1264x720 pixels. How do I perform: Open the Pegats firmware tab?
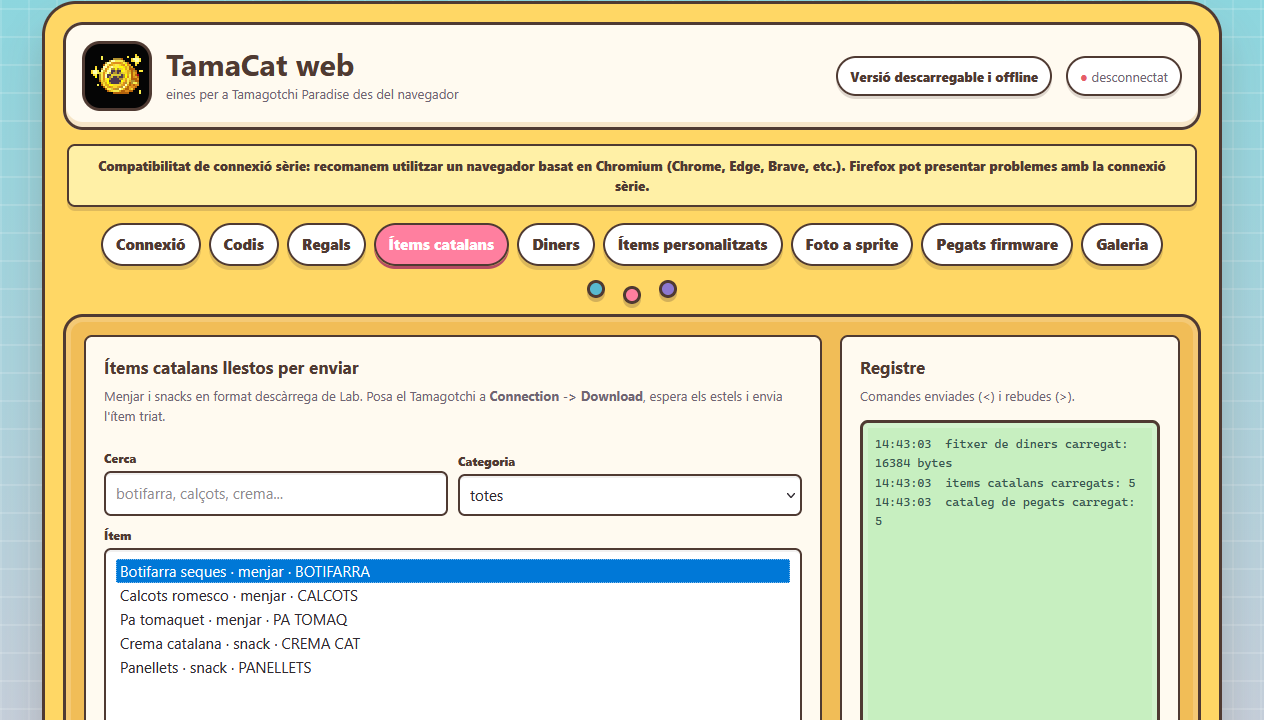997,245
